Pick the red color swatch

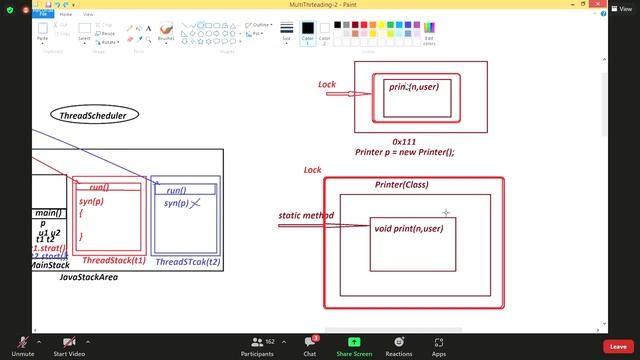(364, 25)
